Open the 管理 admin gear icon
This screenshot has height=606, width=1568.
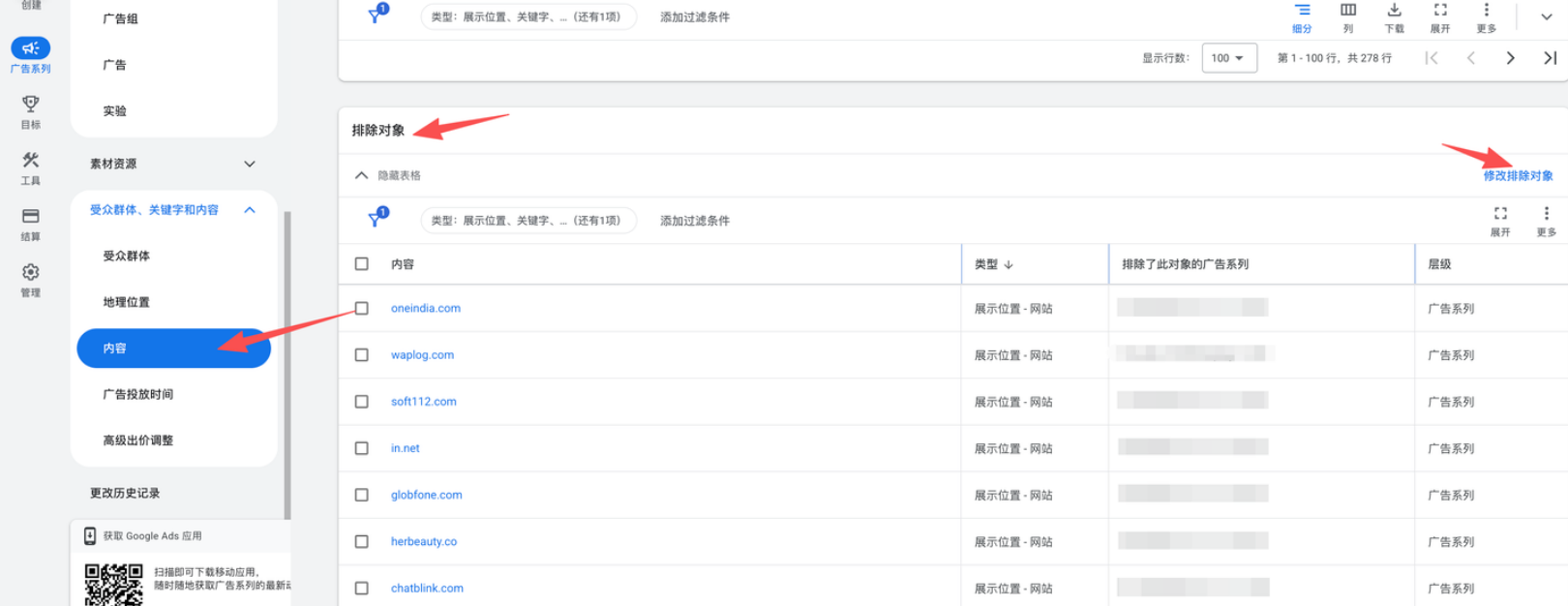[31, 272]
